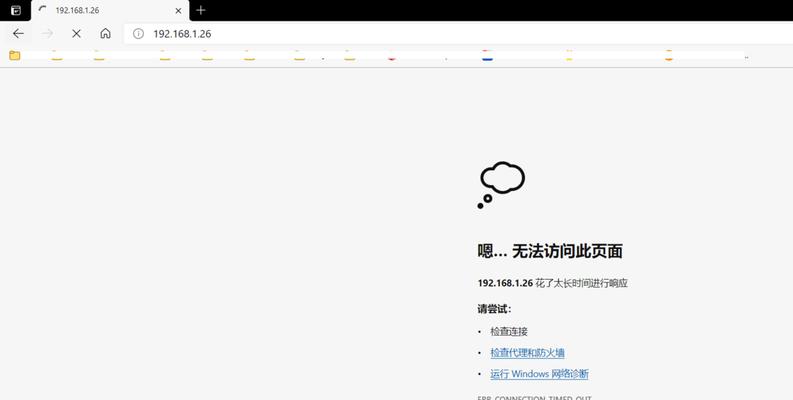Image resolution: width=793 pixels, height=400 pixels.
Task: Close the 192.168.1.26 tab
Action: tap(178, 10)
